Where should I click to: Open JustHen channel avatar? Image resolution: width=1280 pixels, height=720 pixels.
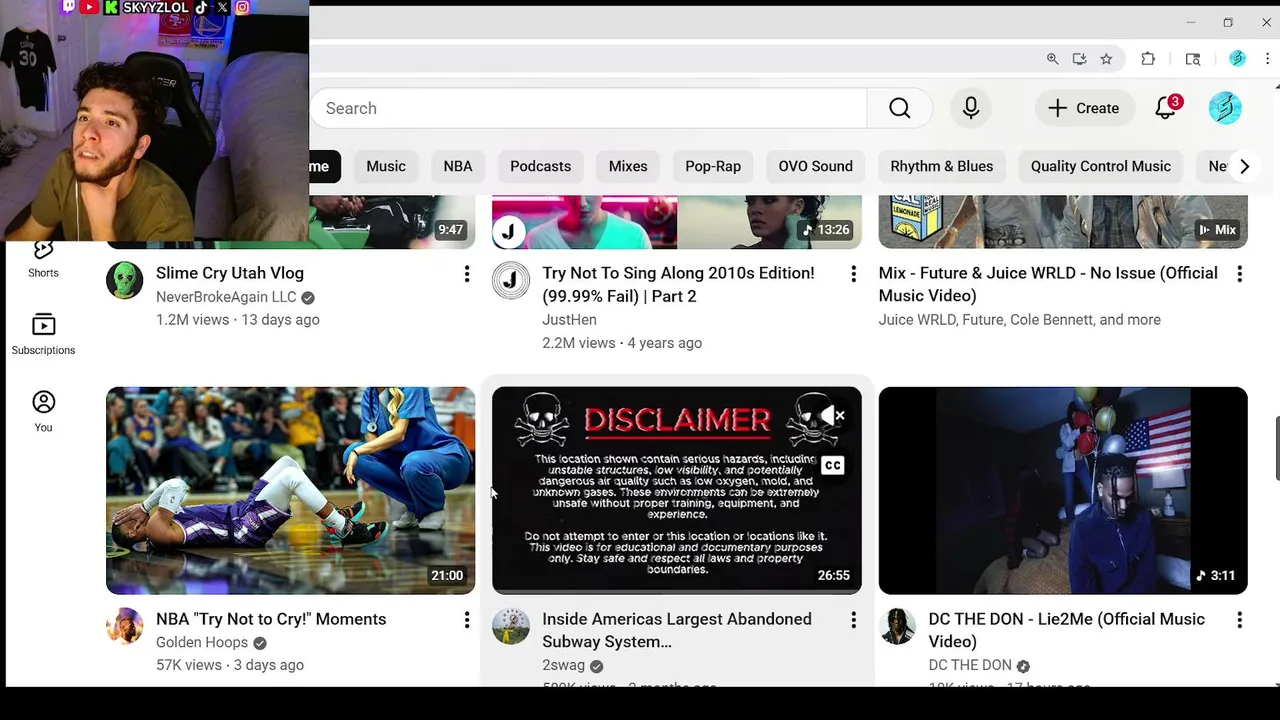[511, 281]
